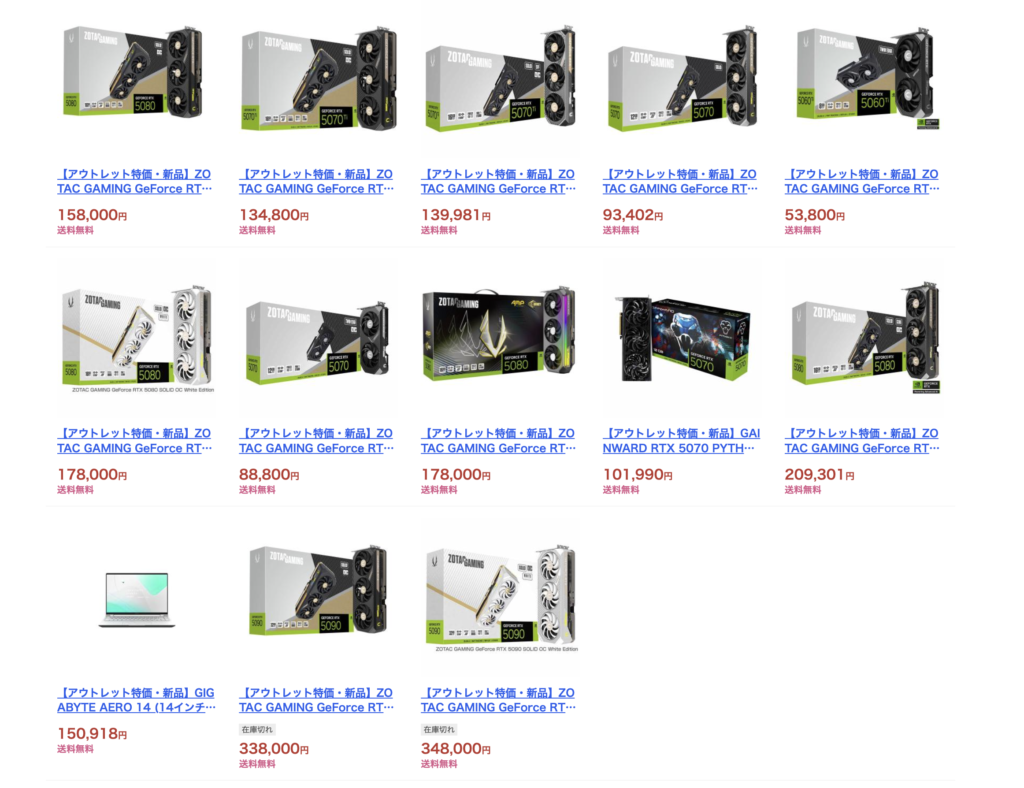
Task: Open the RTX 5070 thumbnail priced 93,402円
Action: (x=681, y=78)
